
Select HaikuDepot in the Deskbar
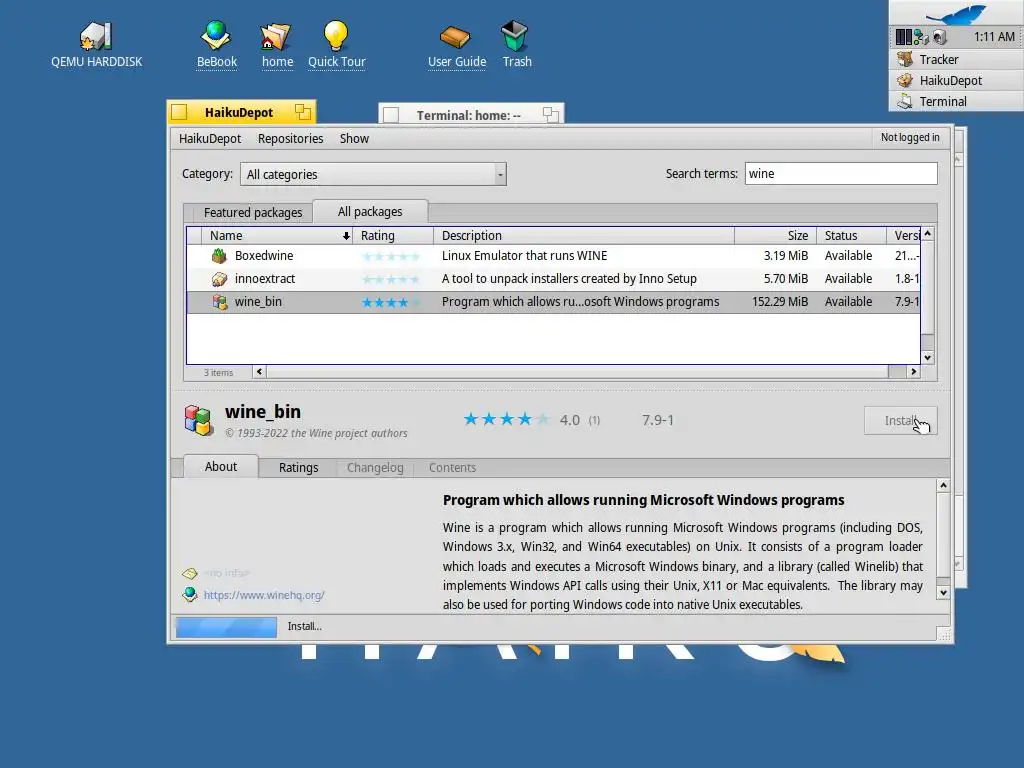click(x=956, y=80)
